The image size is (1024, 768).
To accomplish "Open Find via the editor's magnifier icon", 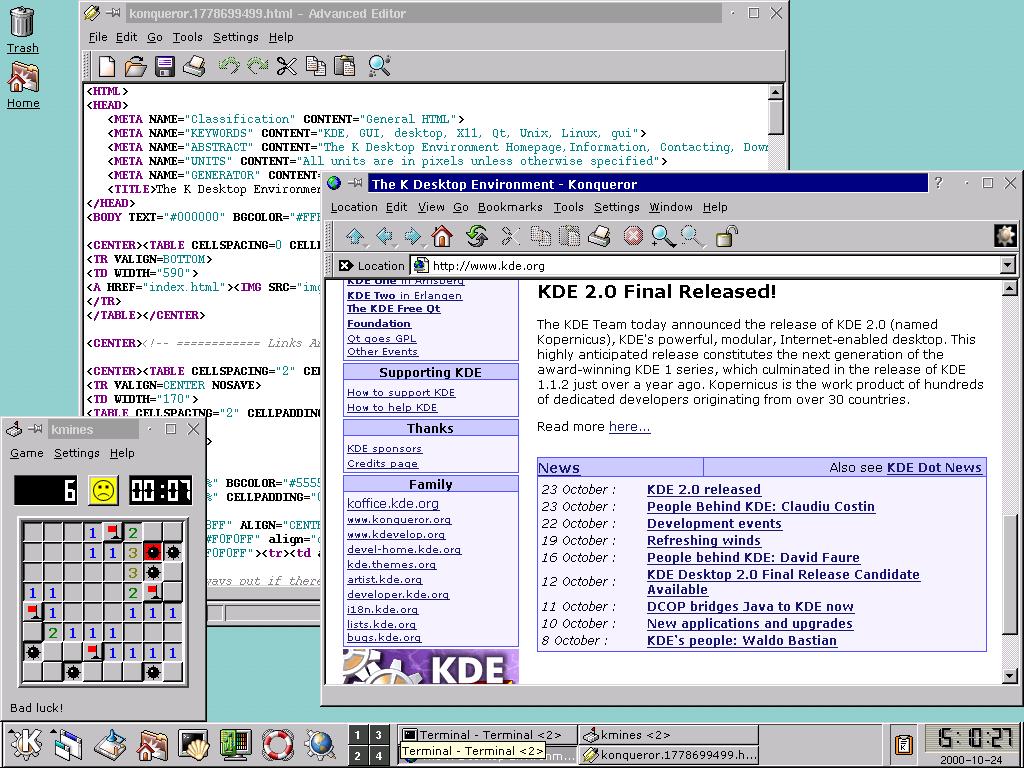I will point(377,66).
